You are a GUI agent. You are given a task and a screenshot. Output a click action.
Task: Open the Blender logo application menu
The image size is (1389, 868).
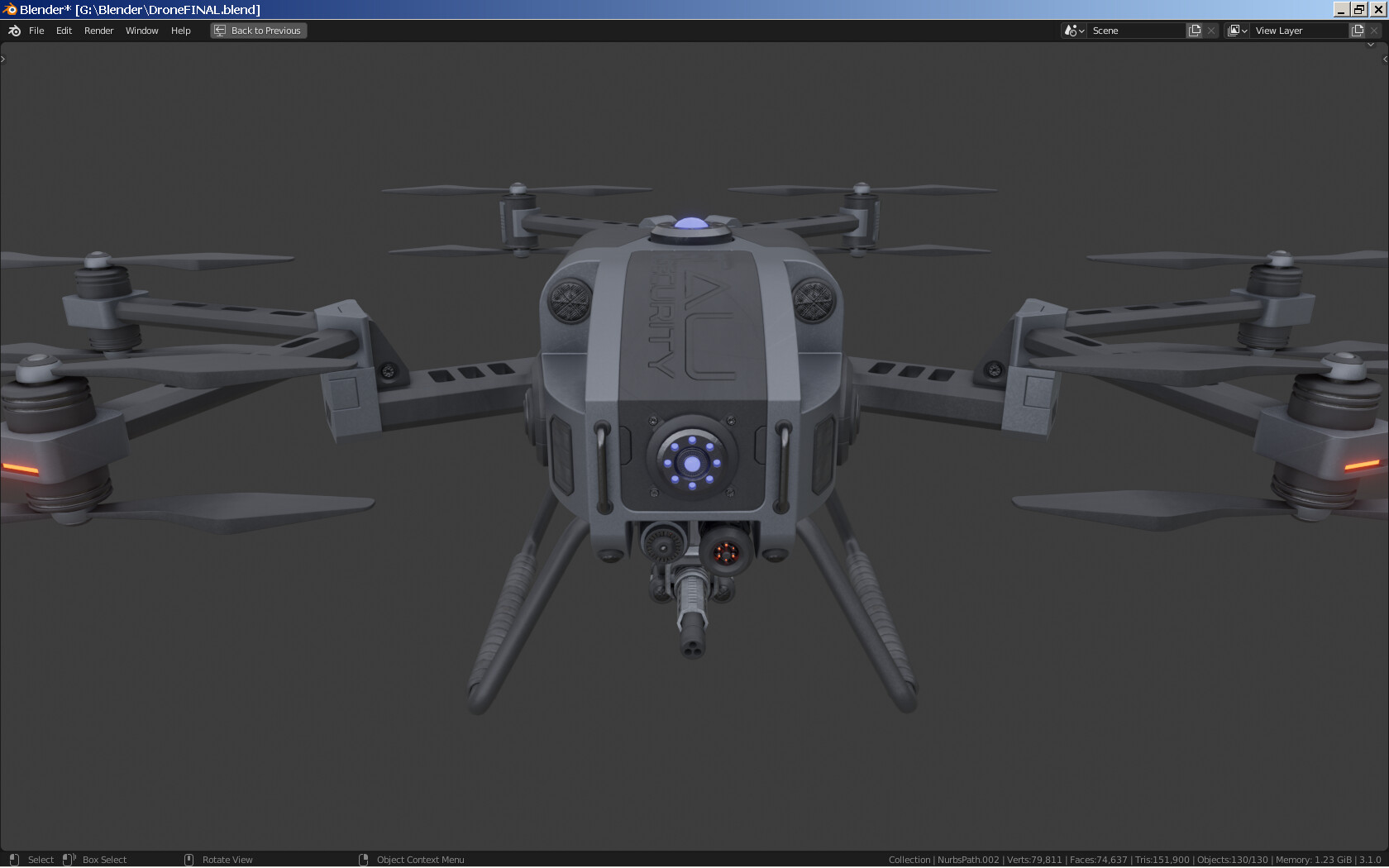click(13, 30)
